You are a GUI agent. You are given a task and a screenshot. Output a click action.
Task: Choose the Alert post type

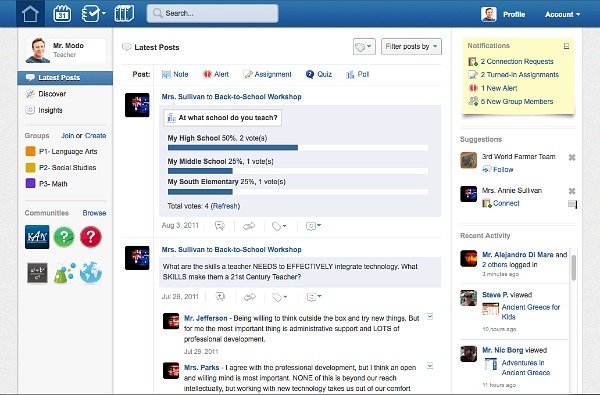coord(216,74)
